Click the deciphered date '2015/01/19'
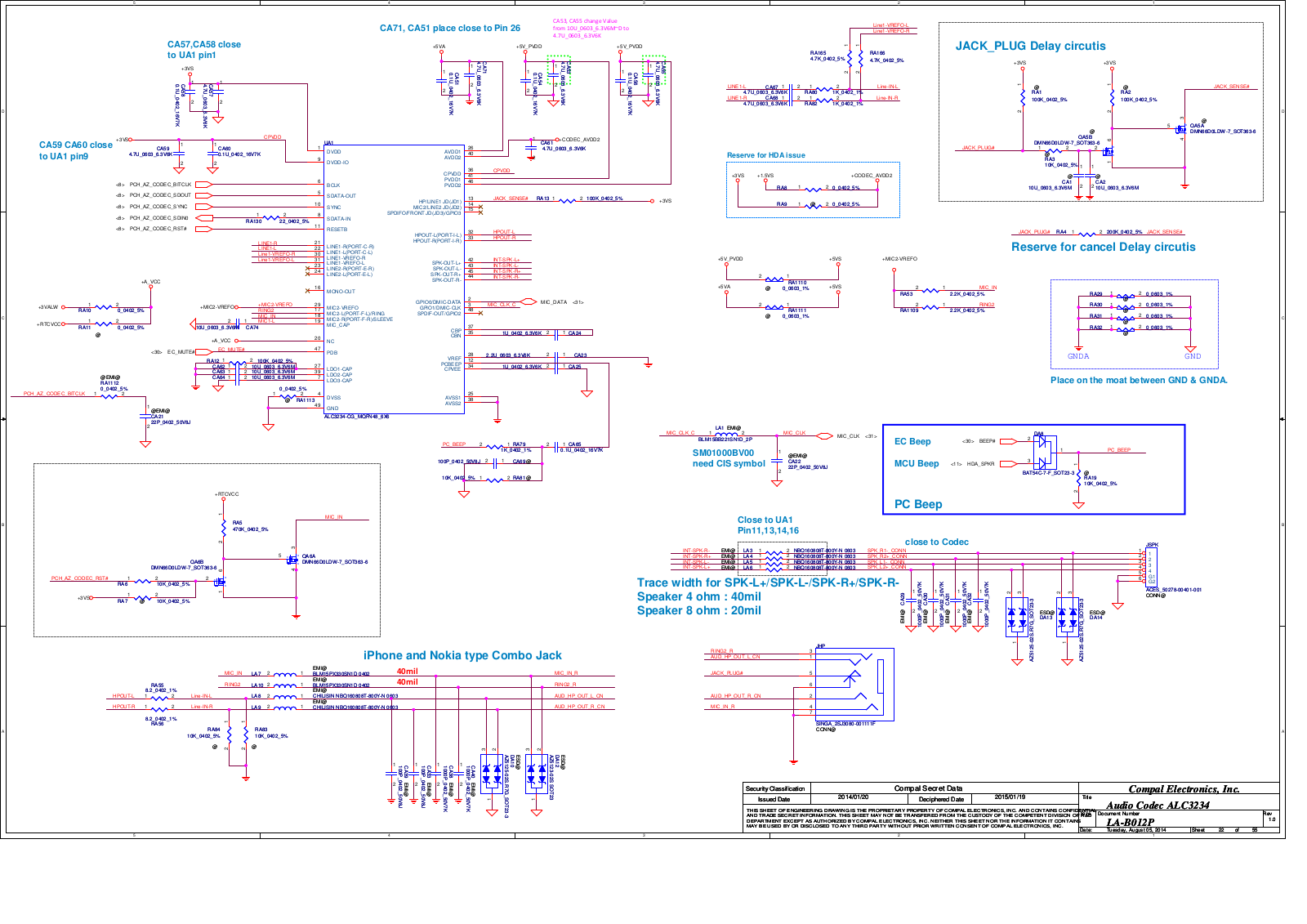This screenshot has width=1307, height=924. 1010,797
